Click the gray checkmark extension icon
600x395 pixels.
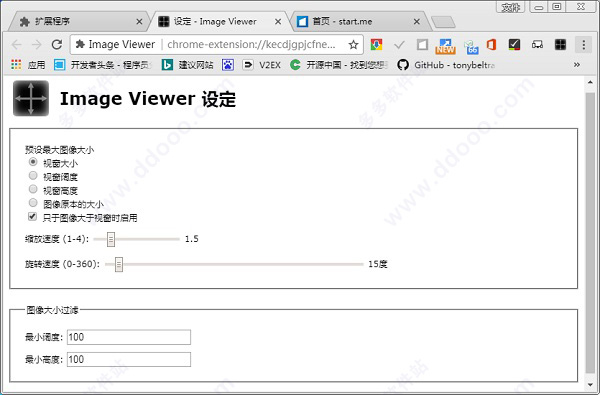399,45
